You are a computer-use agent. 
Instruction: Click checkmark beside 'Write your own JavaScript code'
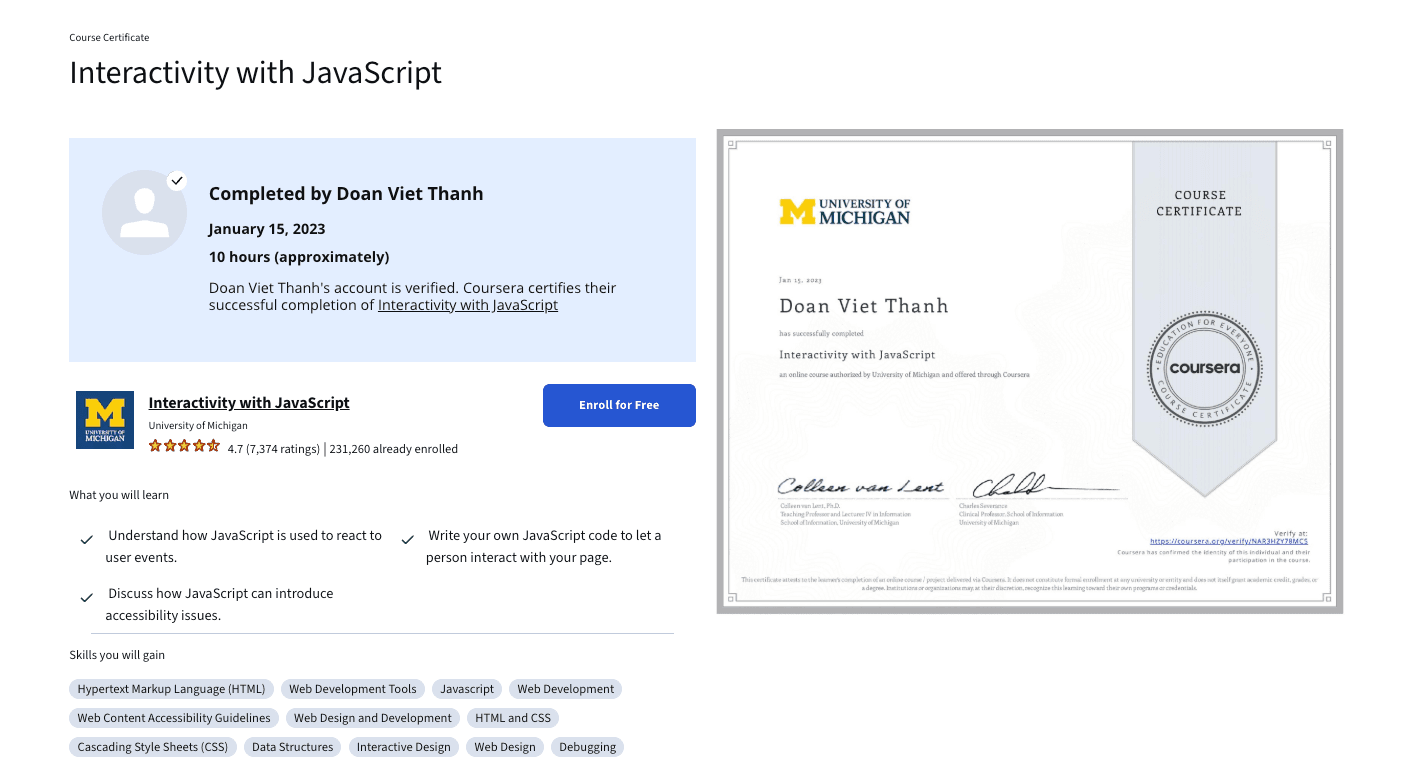click(407, 540)
